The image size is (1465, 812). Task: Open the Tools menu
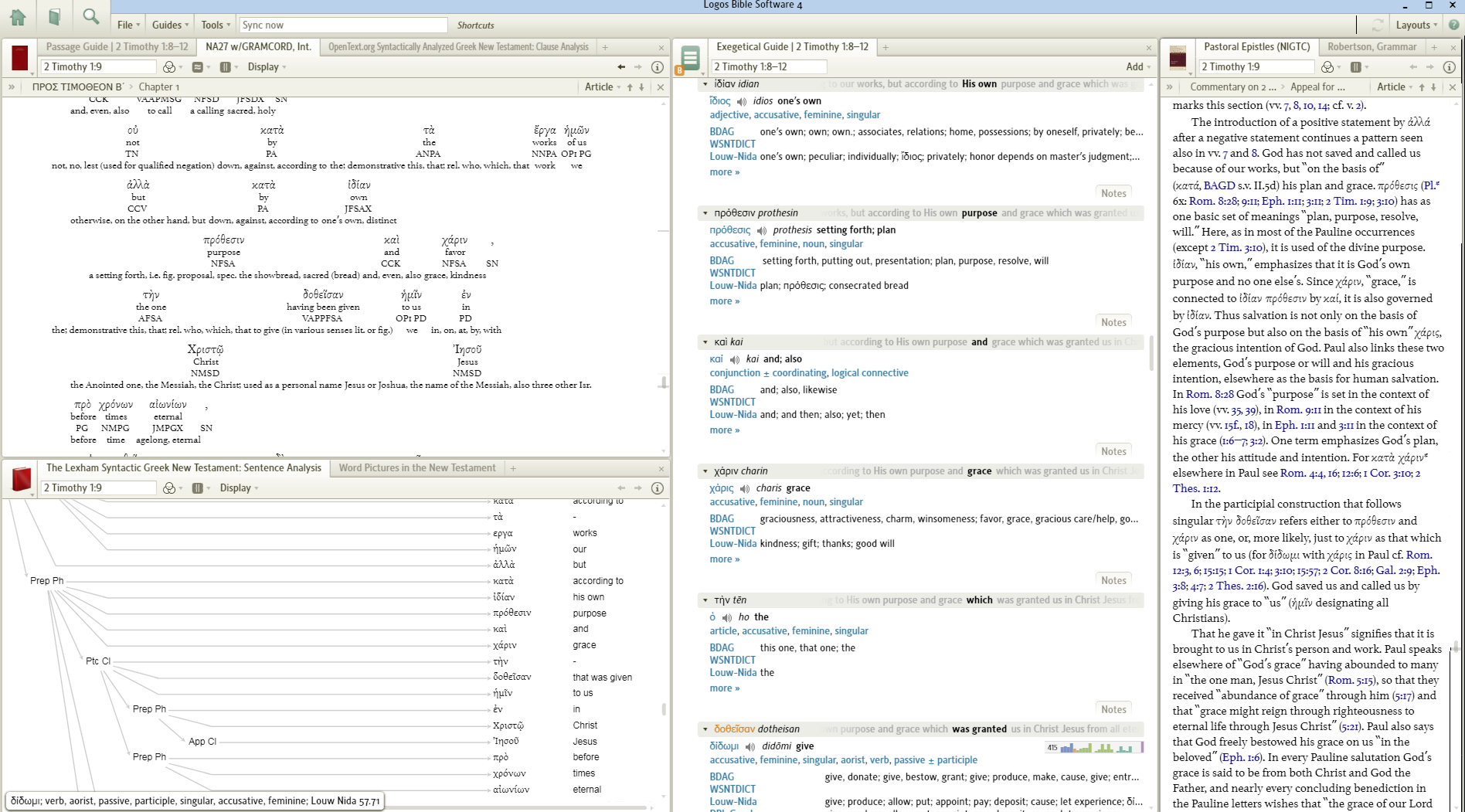point(216,25)
